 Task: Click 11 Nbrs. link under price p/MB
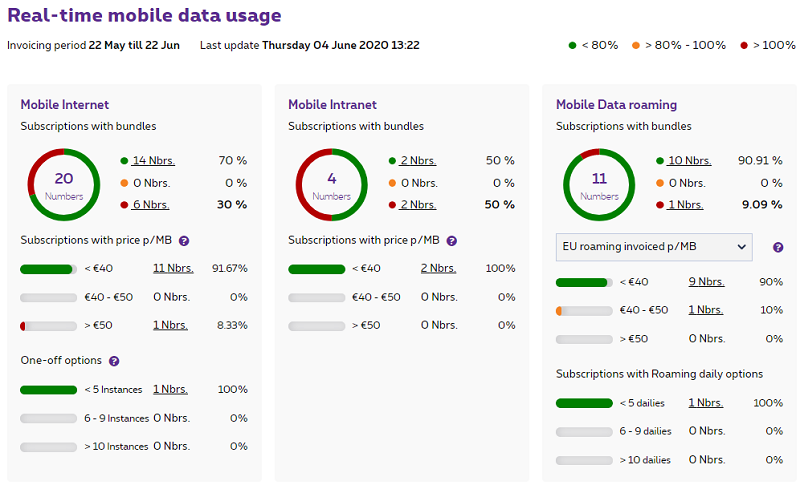(172, 268)
